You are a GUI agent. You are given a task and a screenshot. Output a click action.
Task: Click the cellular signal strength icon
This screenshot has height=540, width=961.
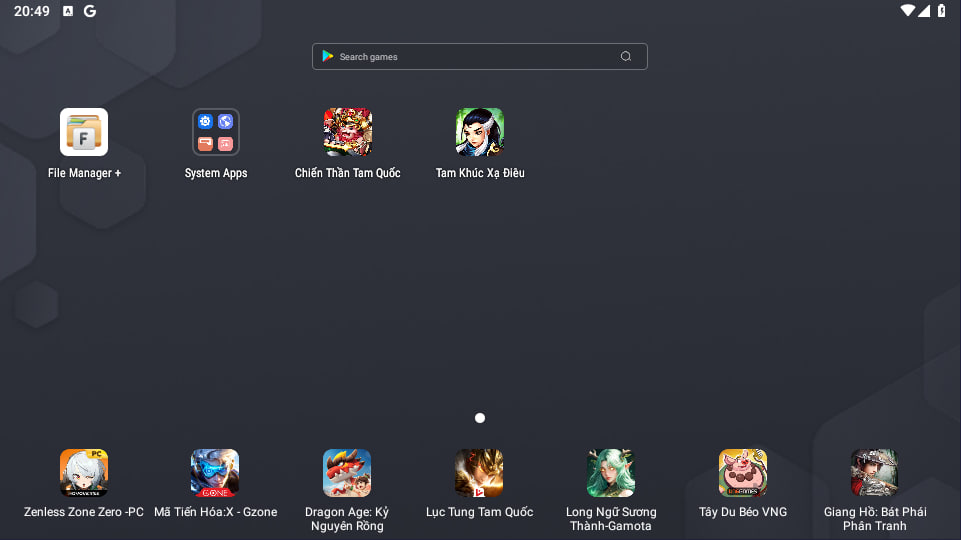point(924,11)
